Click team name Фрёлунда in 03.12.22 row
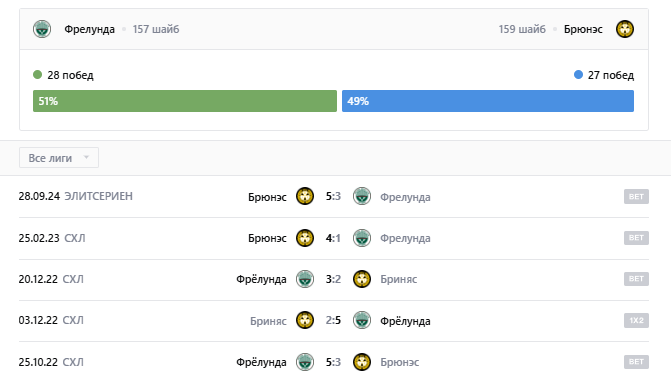The image size is (671, 382). pyautogui.click(x=405, y=321)
